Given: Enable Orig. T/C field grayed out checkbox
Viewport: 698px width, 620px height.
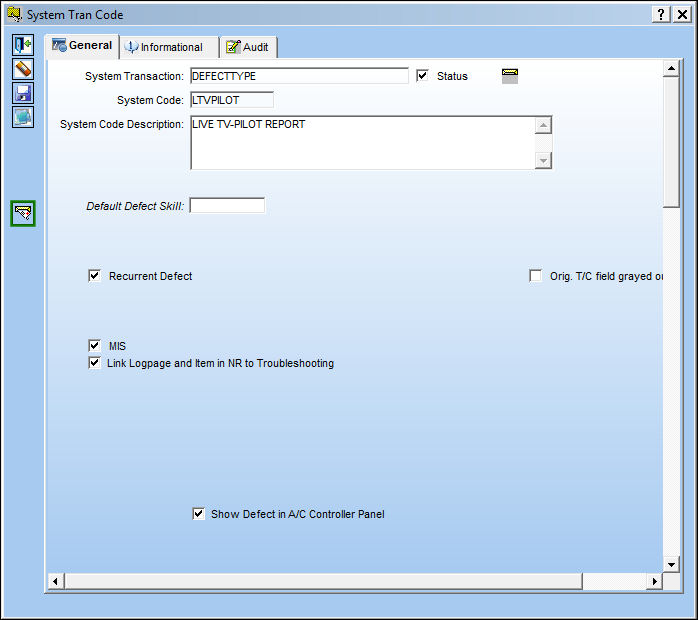Looking at the screenshot, I should (536, 276).
